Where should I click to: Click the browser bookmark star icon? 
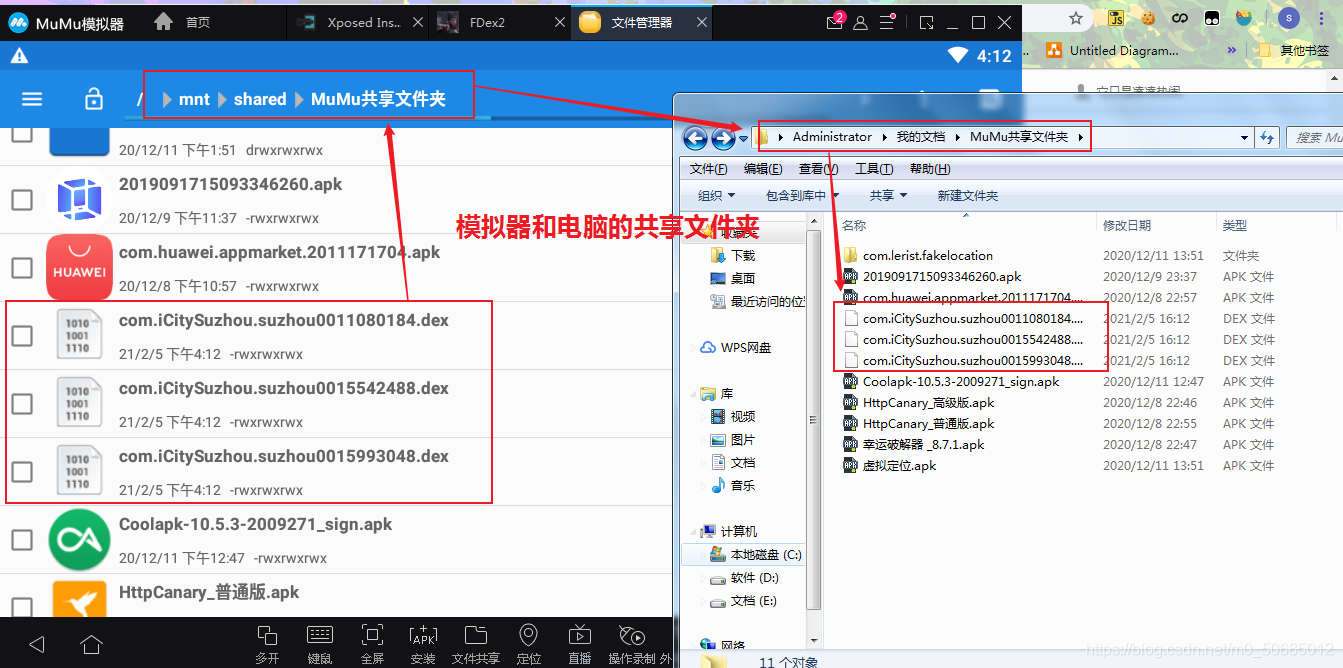(1076, 18)
